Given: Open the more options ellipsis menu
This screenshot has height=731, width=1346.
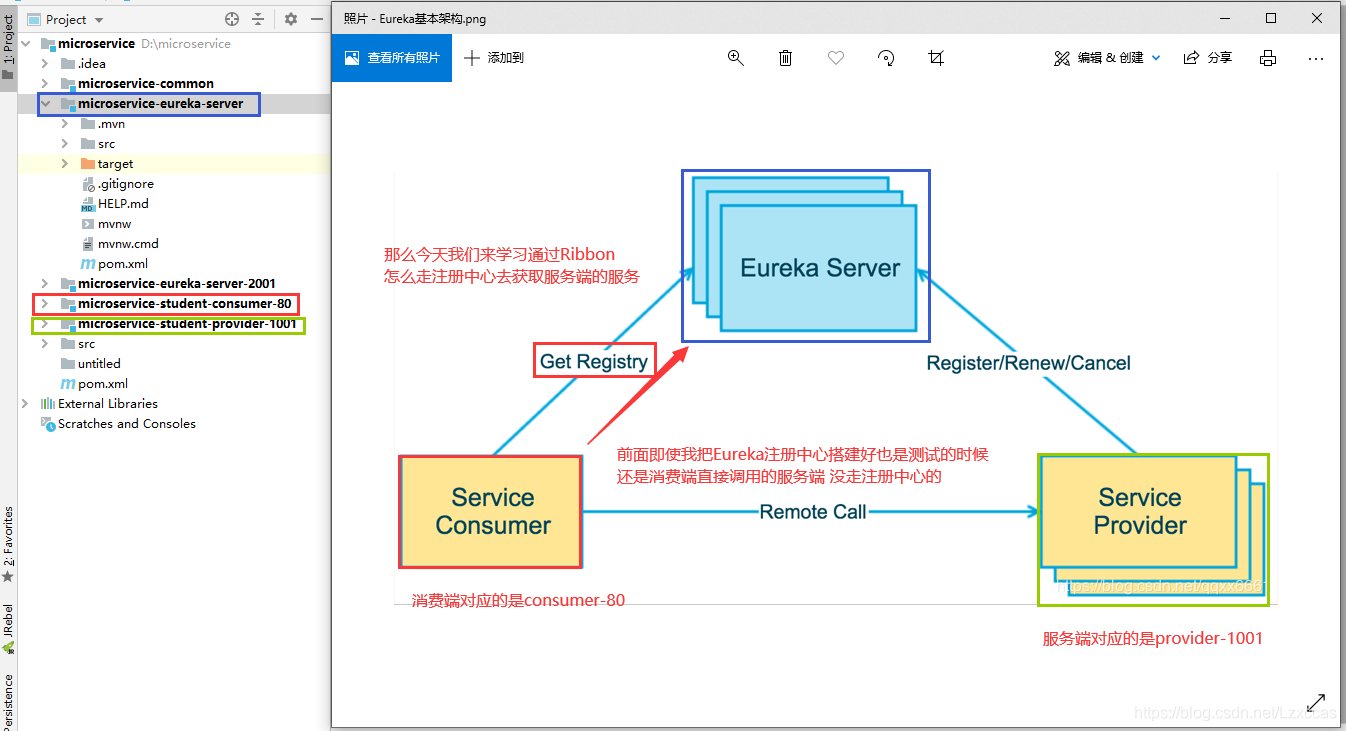Looking at the screenshot, I should (1316, 58).
